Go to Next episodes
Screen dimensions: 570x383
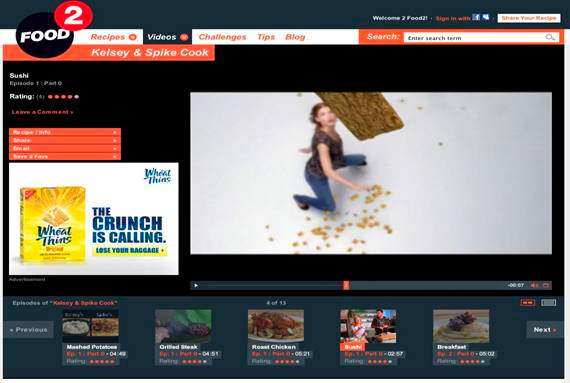click(x=545, y=330)
